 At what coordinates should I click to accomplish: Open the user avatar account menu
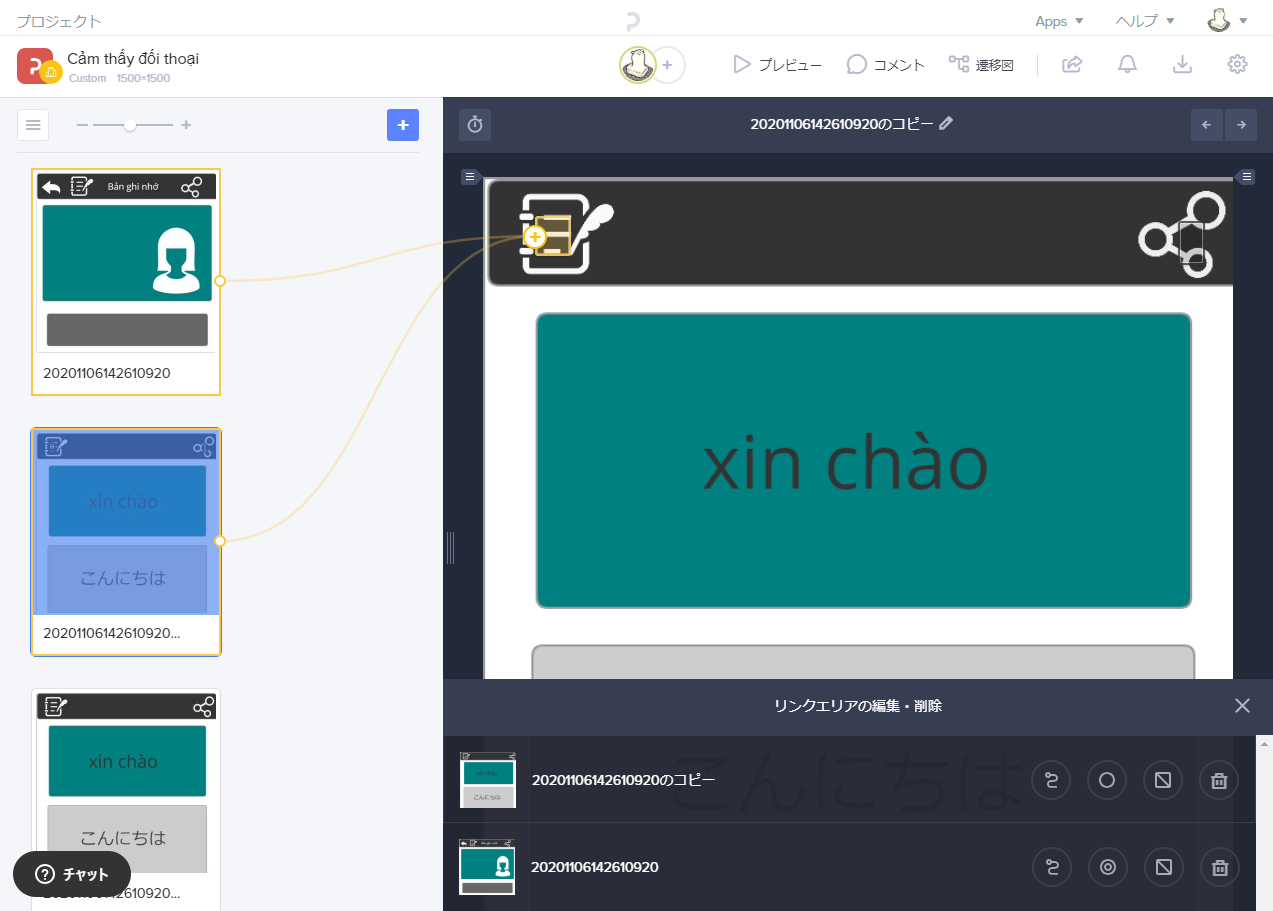(x=1227, y=20)
